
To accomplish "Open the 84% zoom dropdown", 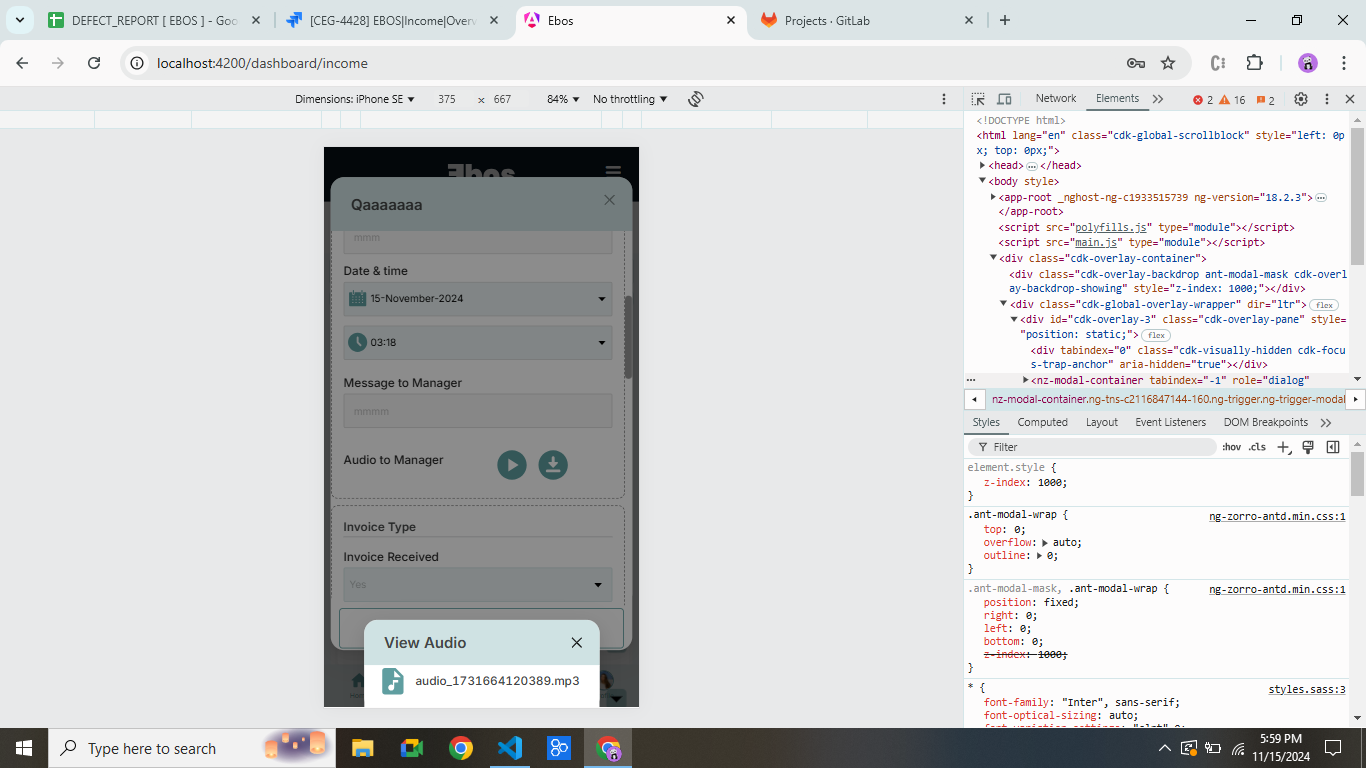I will (x=562, y=99).
